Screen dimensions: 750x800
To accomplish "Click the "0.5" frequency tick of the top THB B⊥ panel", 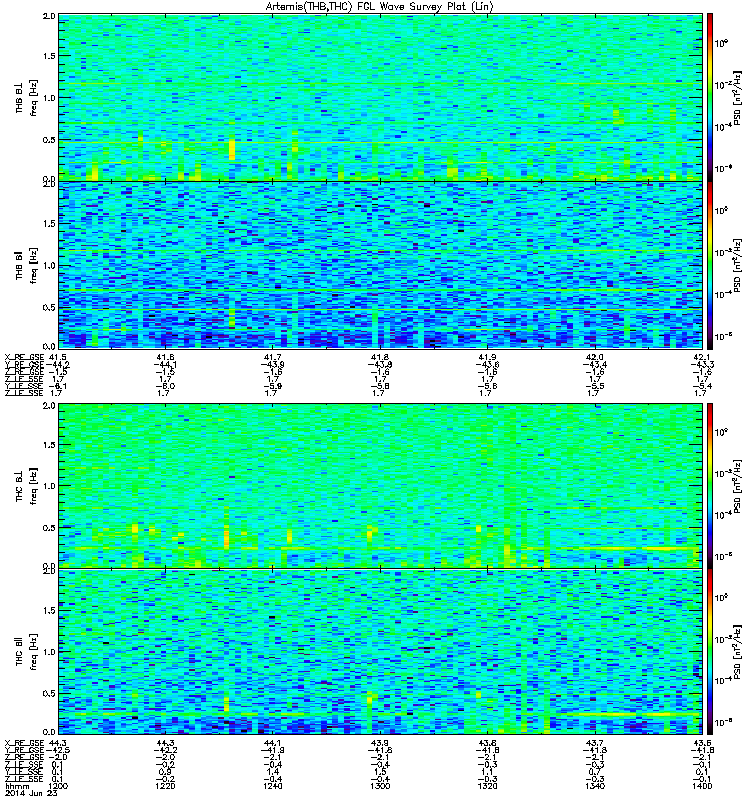I will (49, 140).
